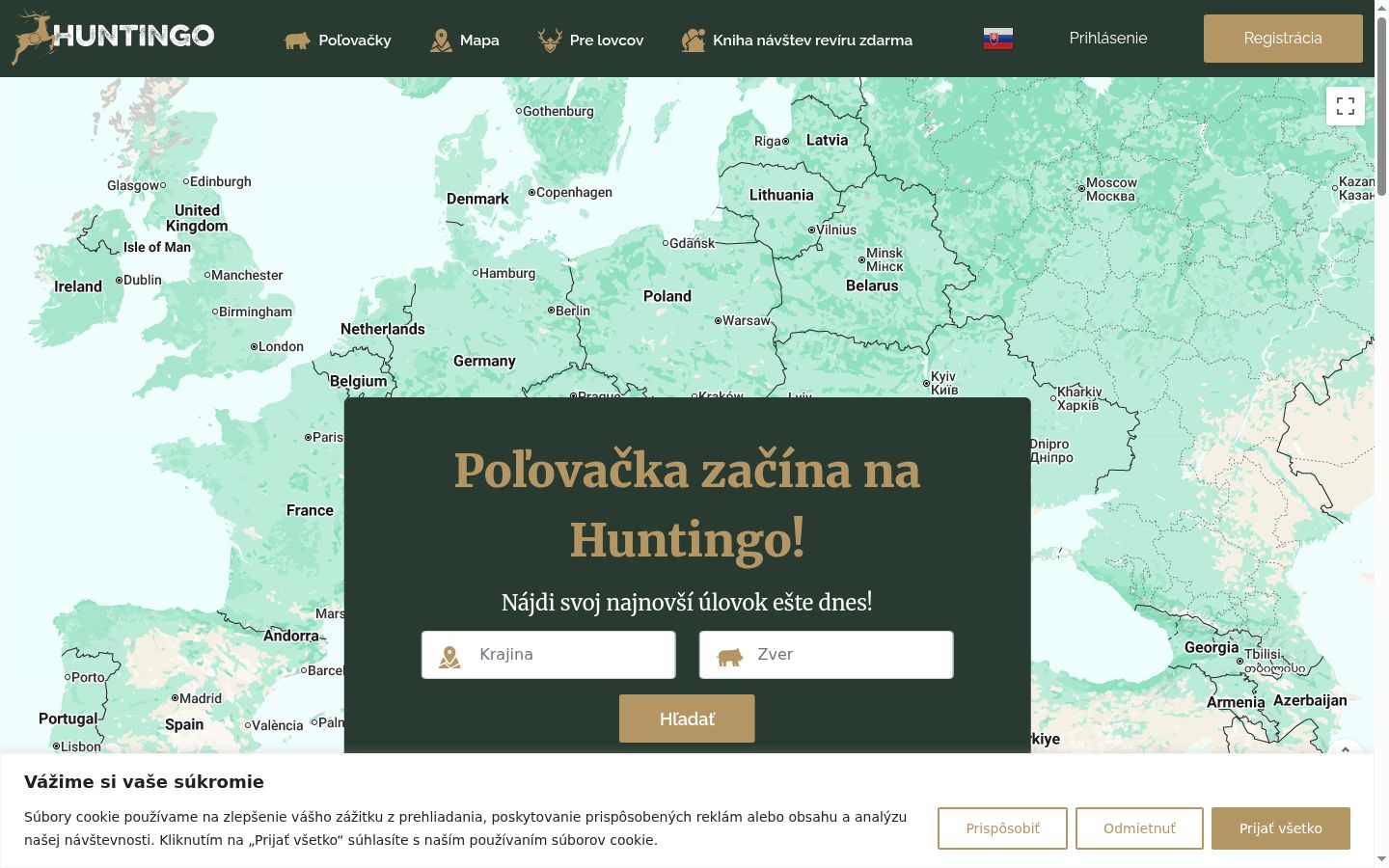Click the Hľadať search button

pos(687,719)
